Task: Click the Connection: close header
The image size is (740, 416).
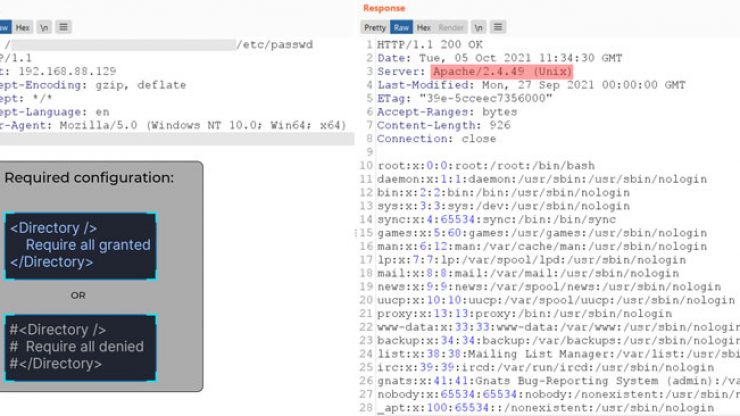Action: click(x=436, y=139)
